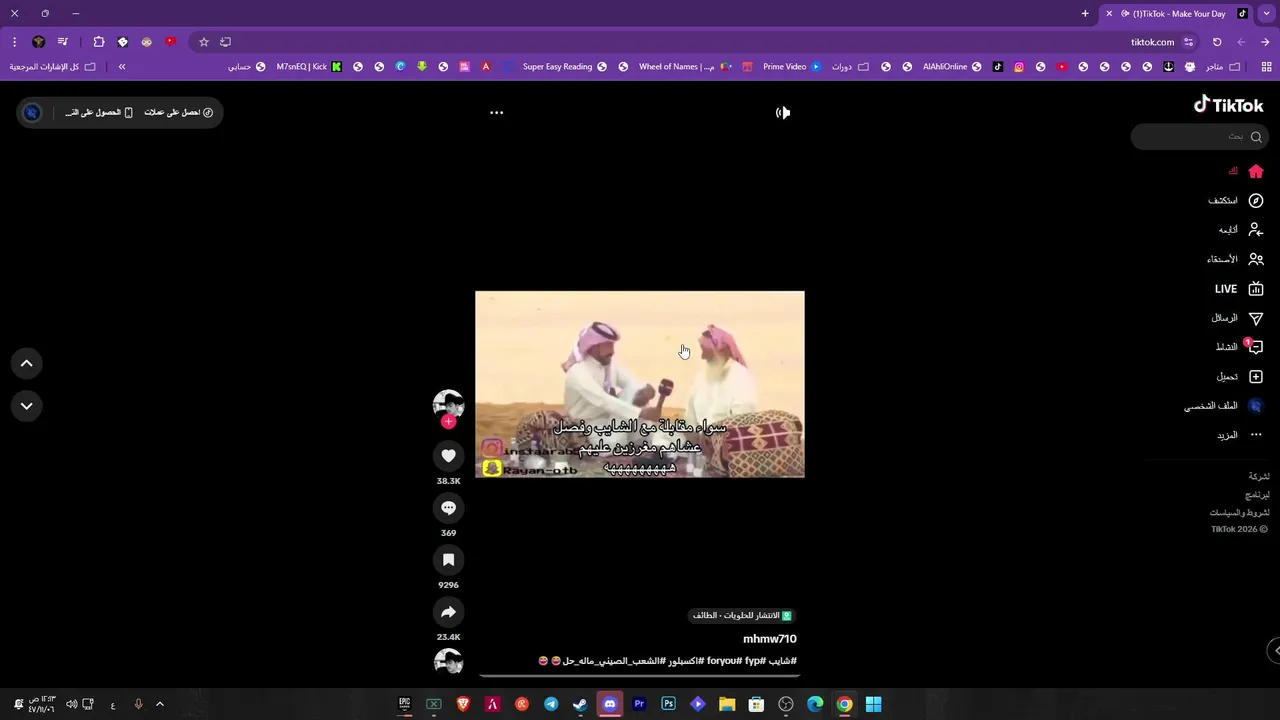Focus the TikTok search field
This screenshot has width=1280, height=720.
click(1198, 137)
